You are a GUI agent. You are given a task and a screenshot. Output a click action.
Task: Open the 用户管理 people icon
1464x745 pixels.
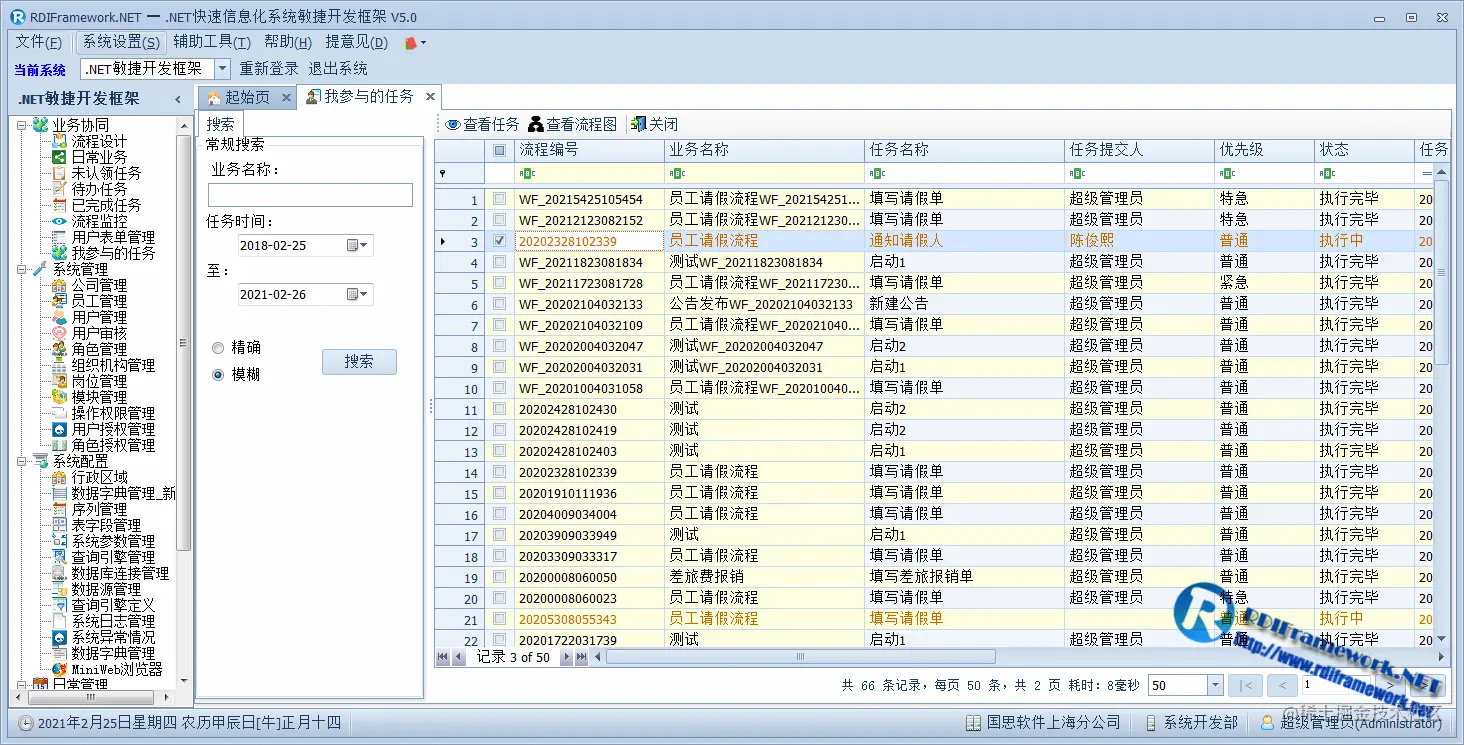[60, 317]
